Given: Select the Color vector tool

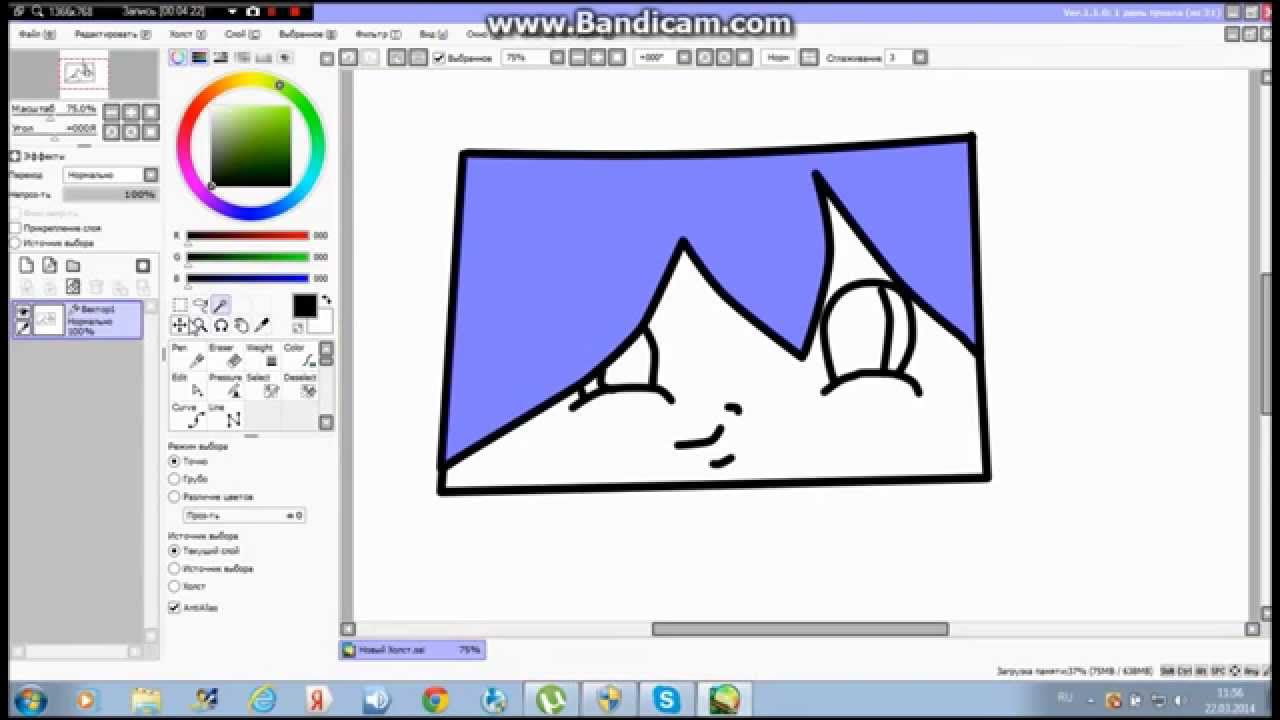Looking at the screenshot, I should point(301,356).
